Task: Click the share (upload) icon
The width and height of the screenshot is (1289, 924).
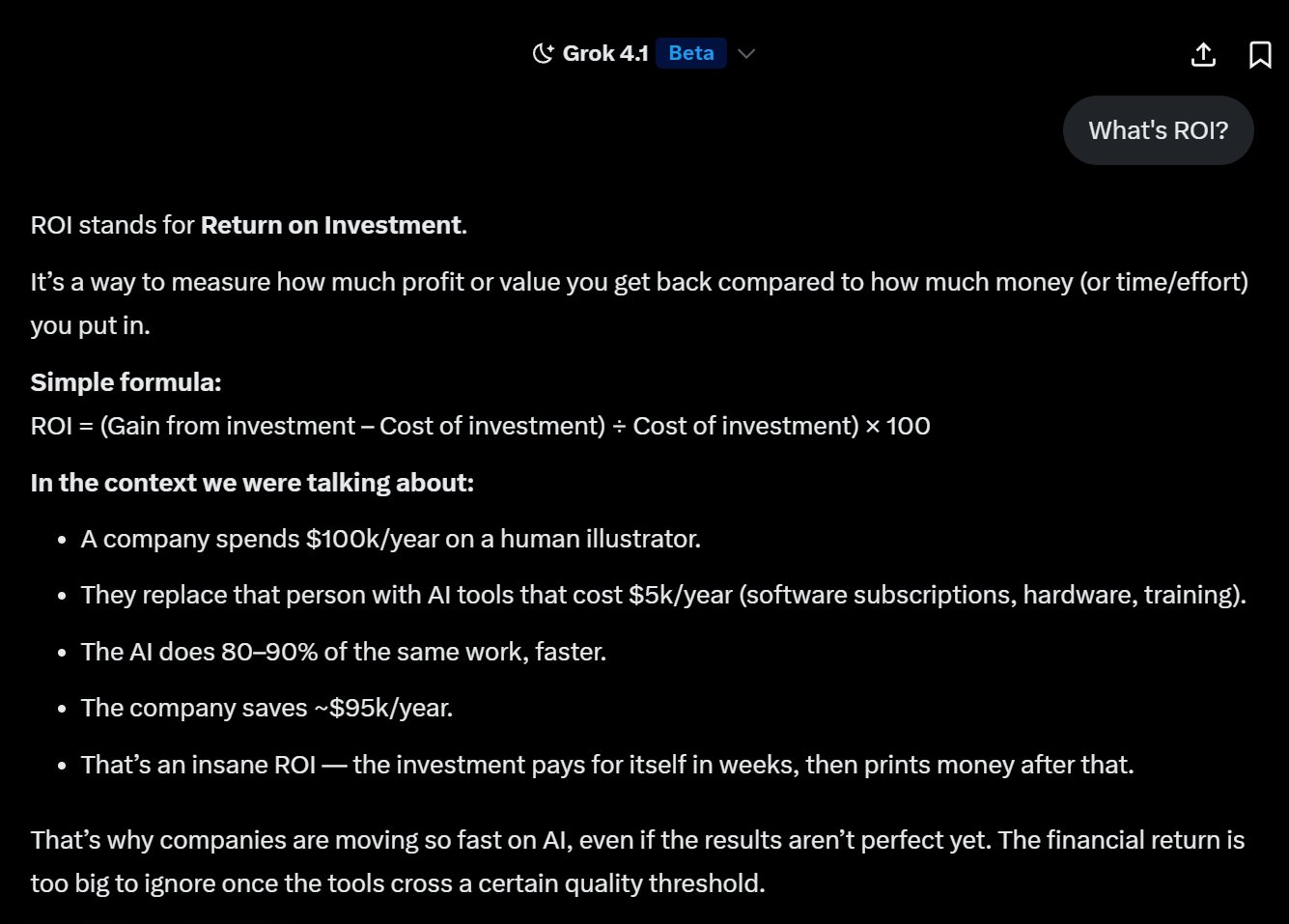Action: tap(1203, 54)
